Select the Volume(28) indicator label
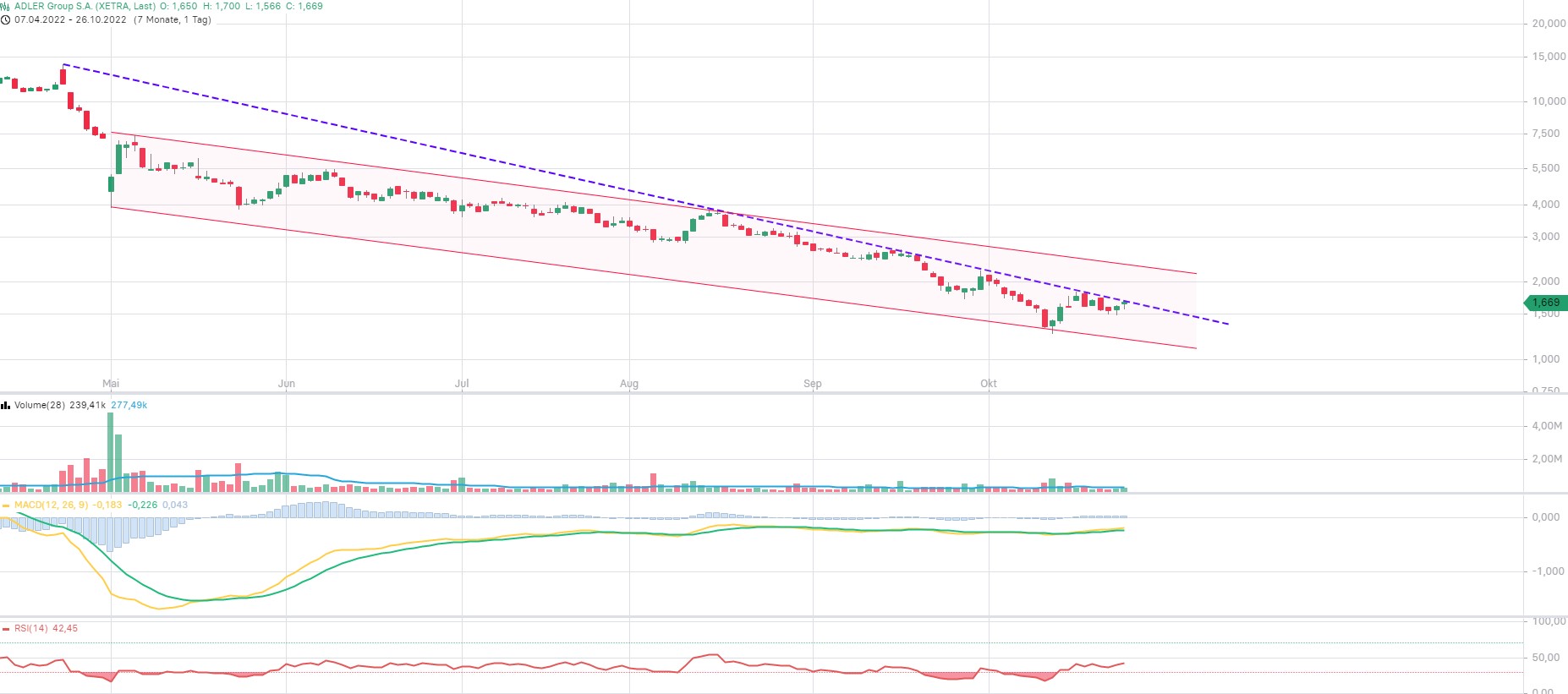This screenshot has width=1568, height=694. click(40, 406)
